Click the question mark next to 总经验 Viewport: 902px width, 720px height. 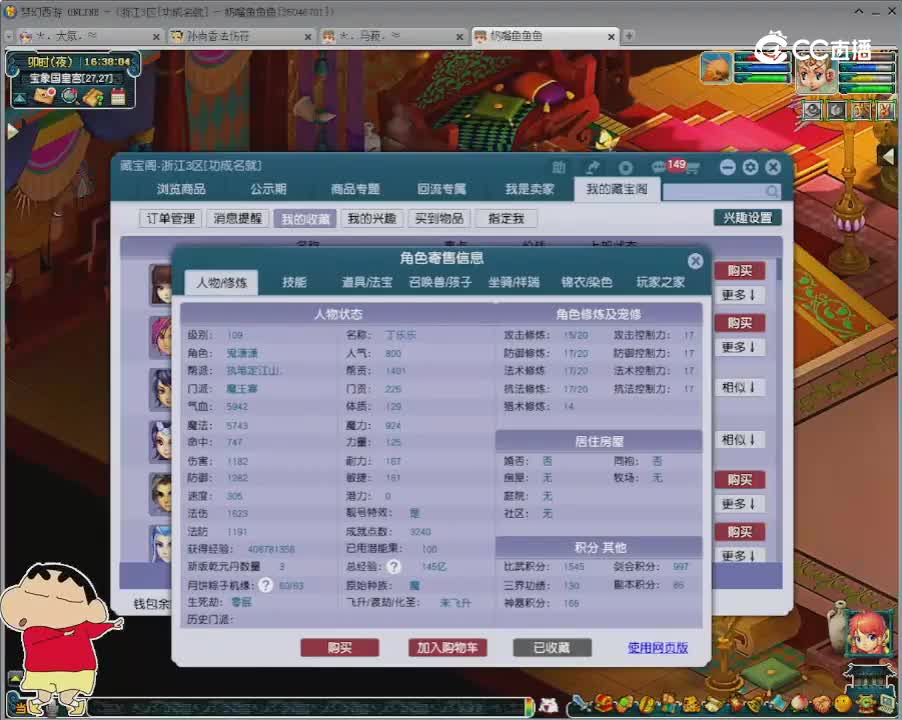(393, 566)
